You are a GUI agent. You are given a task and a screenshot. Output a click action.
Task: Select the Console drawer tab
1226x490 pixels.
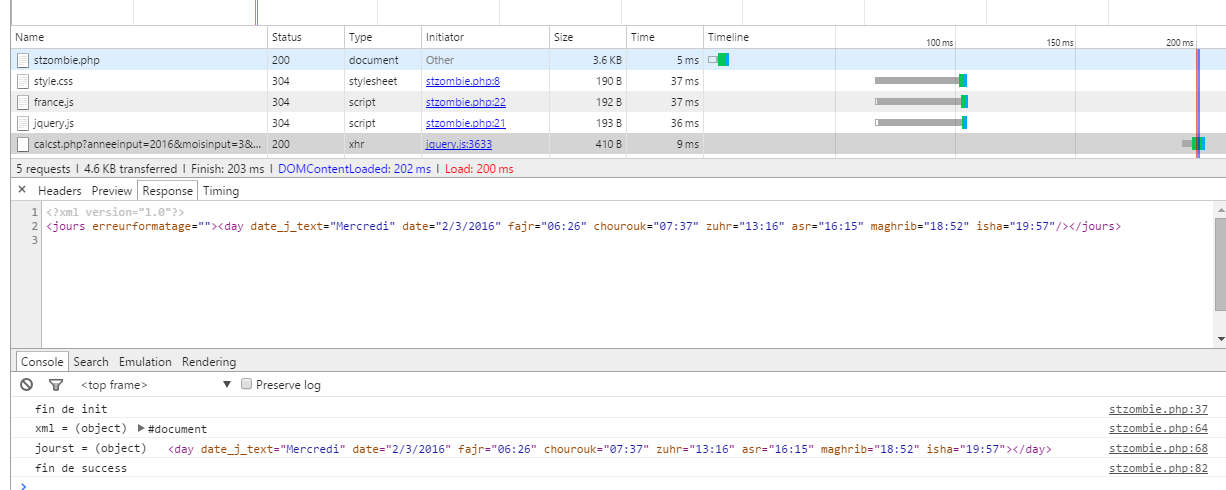[x=42, y=362]
